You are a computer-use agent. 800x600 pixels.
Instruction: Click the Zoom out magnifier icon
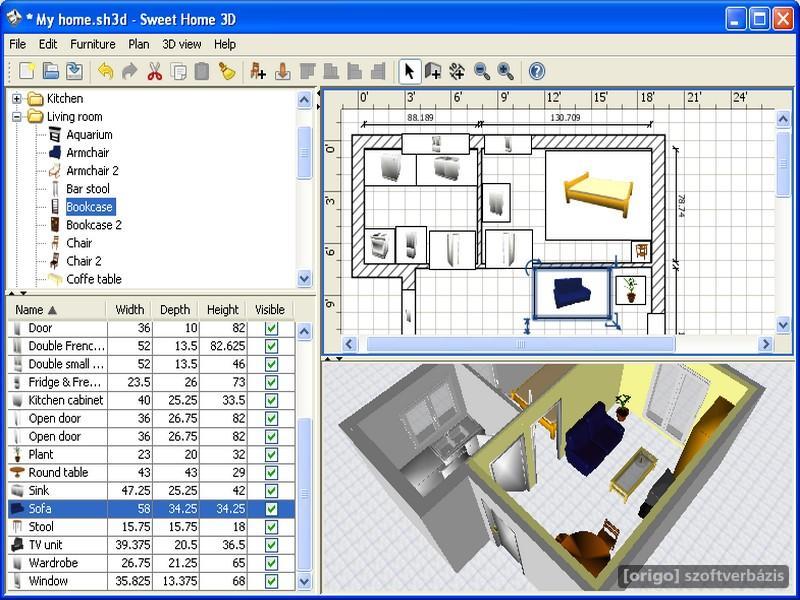pyautogui.click(x=482, y=71)
